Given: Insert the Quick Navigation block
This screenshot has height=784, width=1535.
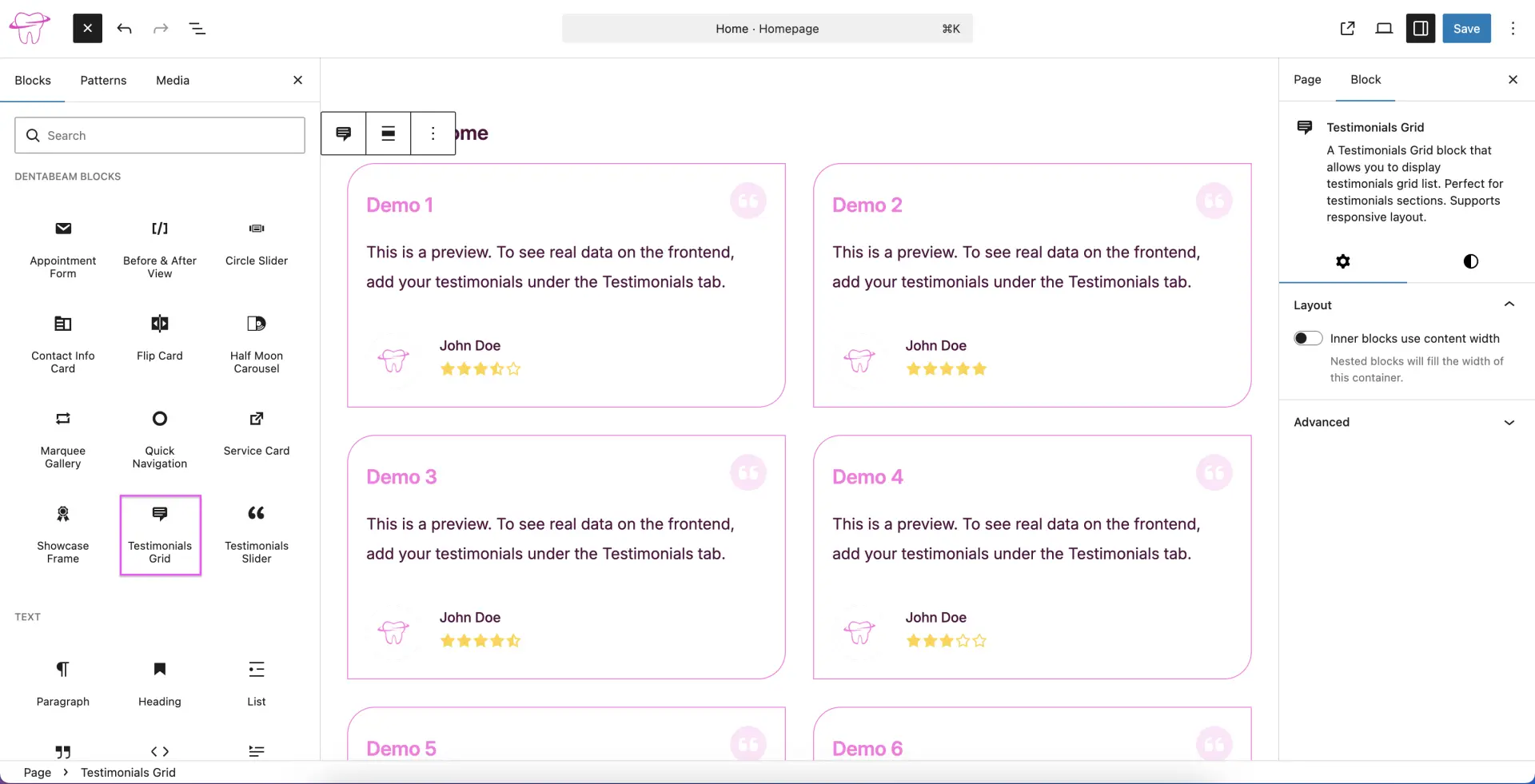Looking at the screenshot, I should 160,439.
